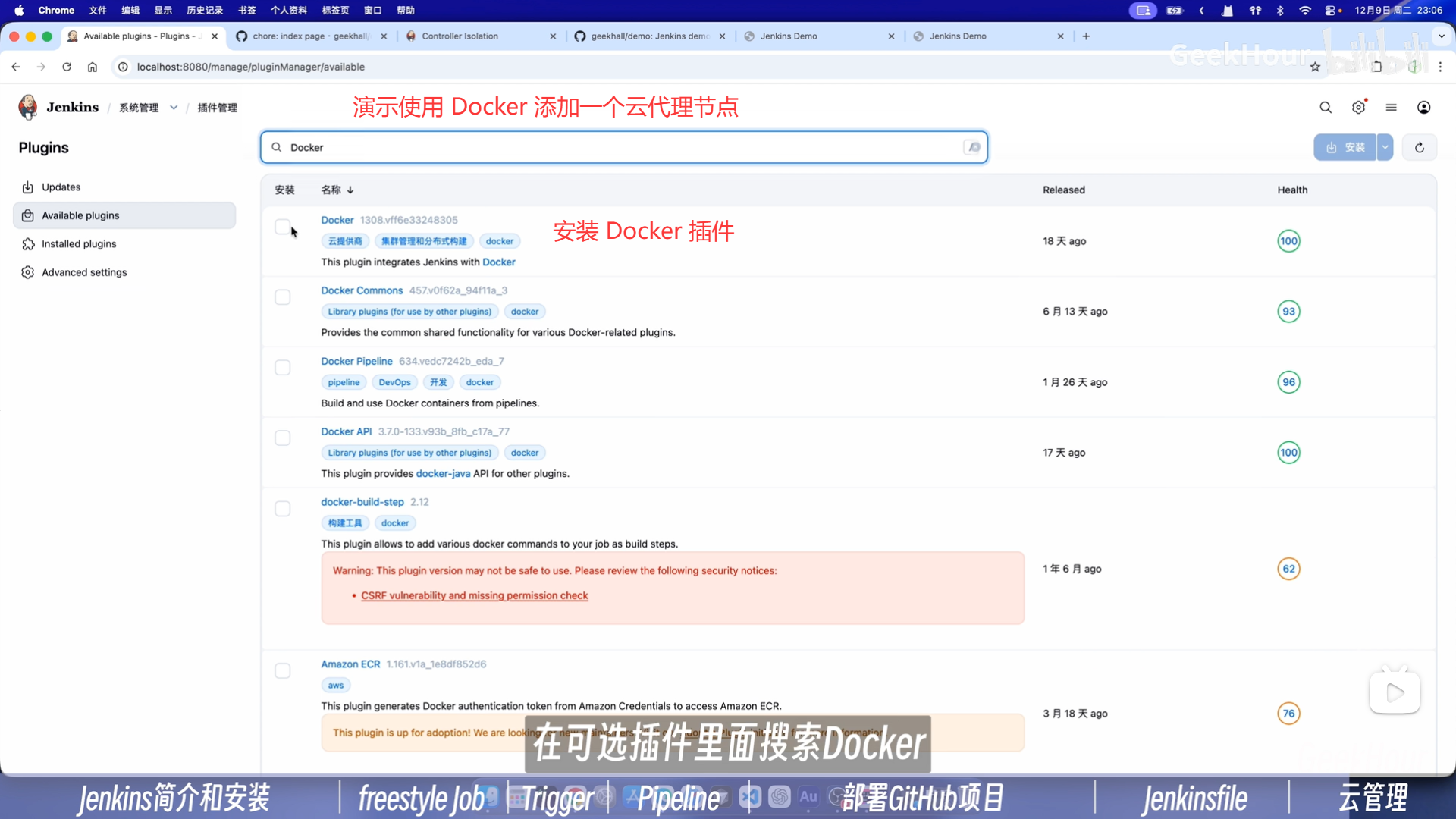Expand the install button dropdown arrow
This screenshot has width=1456, height=819.
click(1385, 147)
